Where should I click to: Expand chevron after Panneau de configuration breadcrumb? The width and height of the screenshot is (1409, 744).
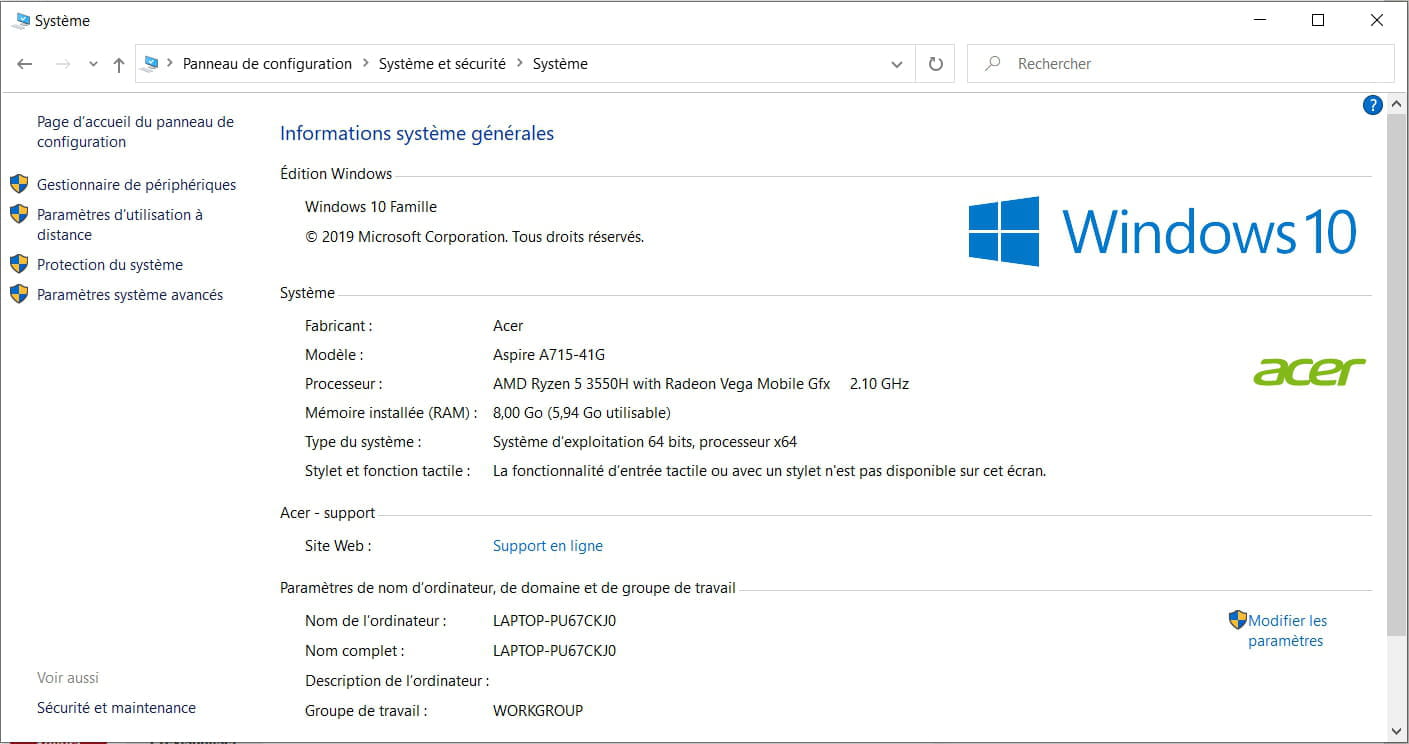(365, 64)
